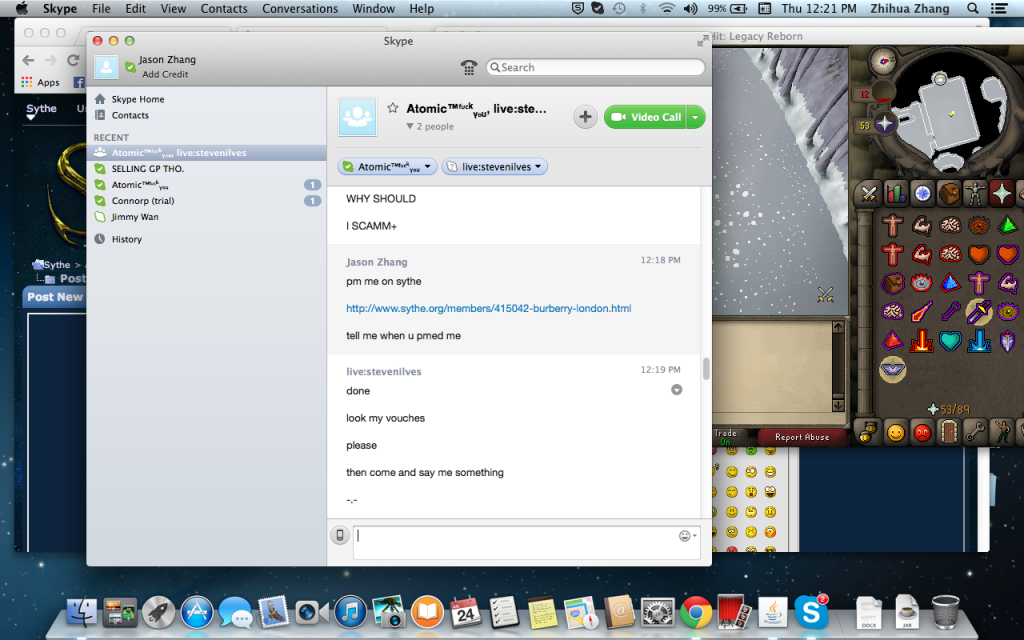This screenshot has height=640, width=1024.
Task: Open the Combat Styles tab in the game
Action: pos(869,194)
